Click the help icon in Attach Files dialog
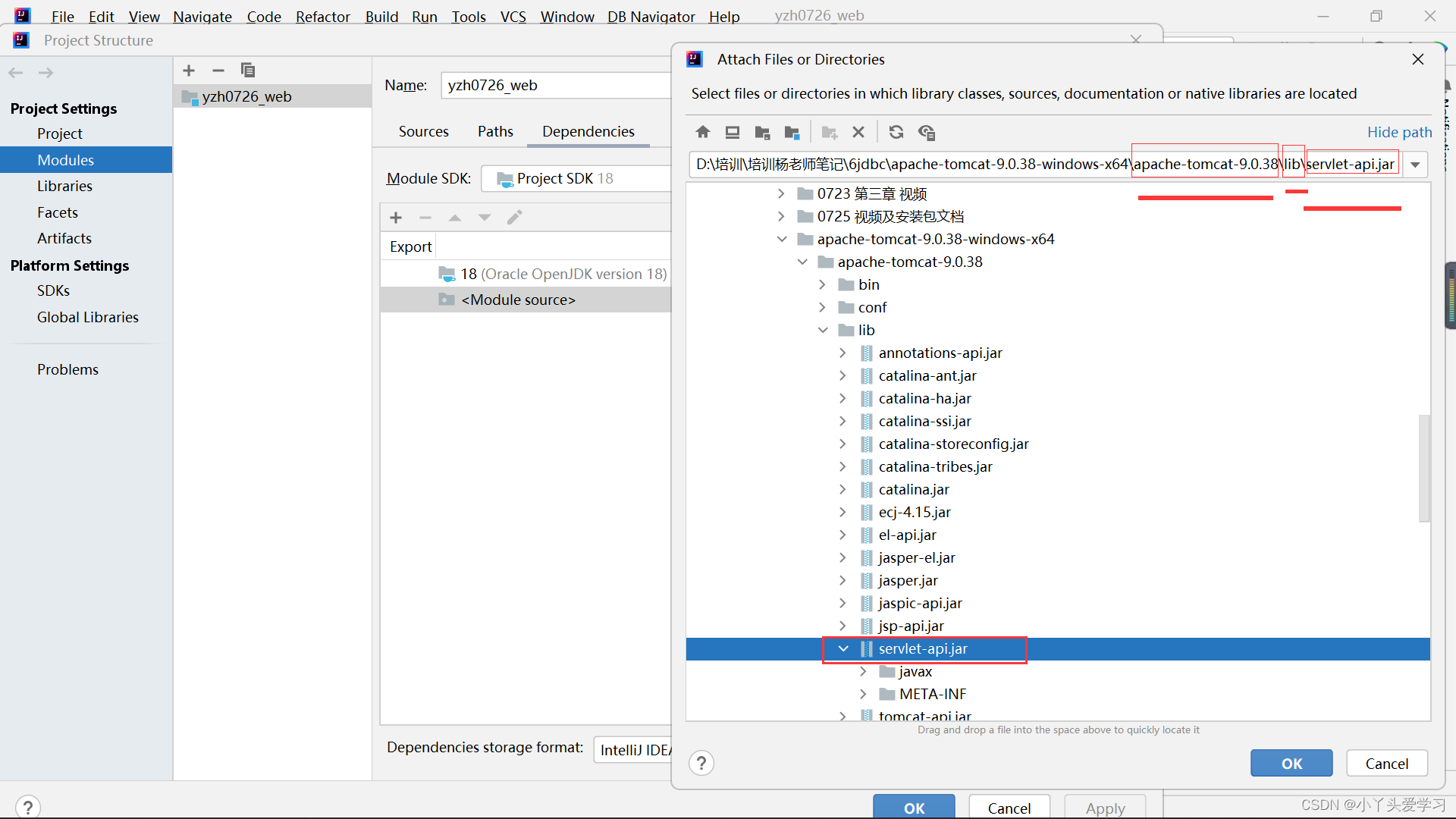 [701, 763]
